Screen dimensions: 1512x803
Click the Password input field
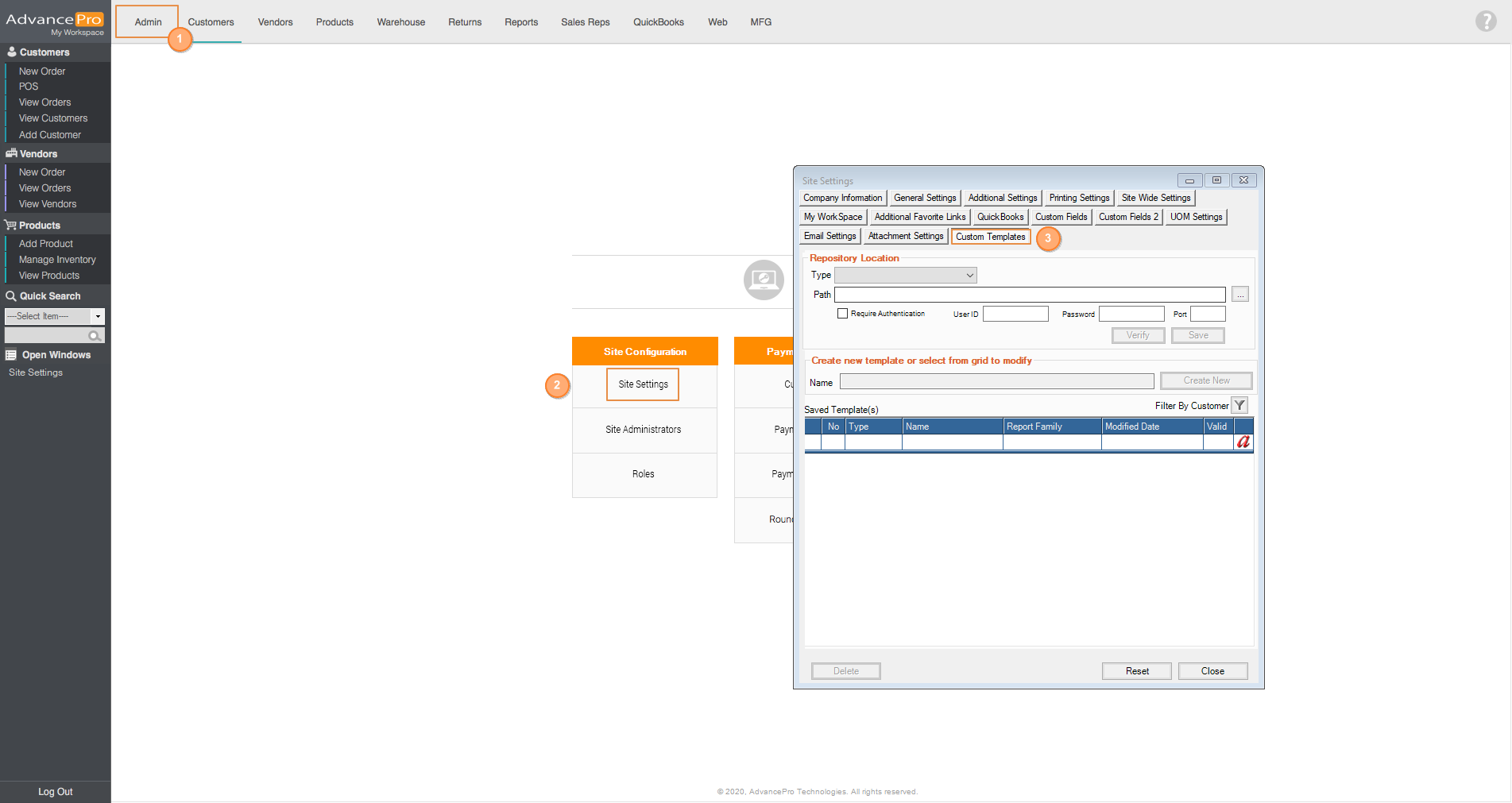pos(1131,315)
